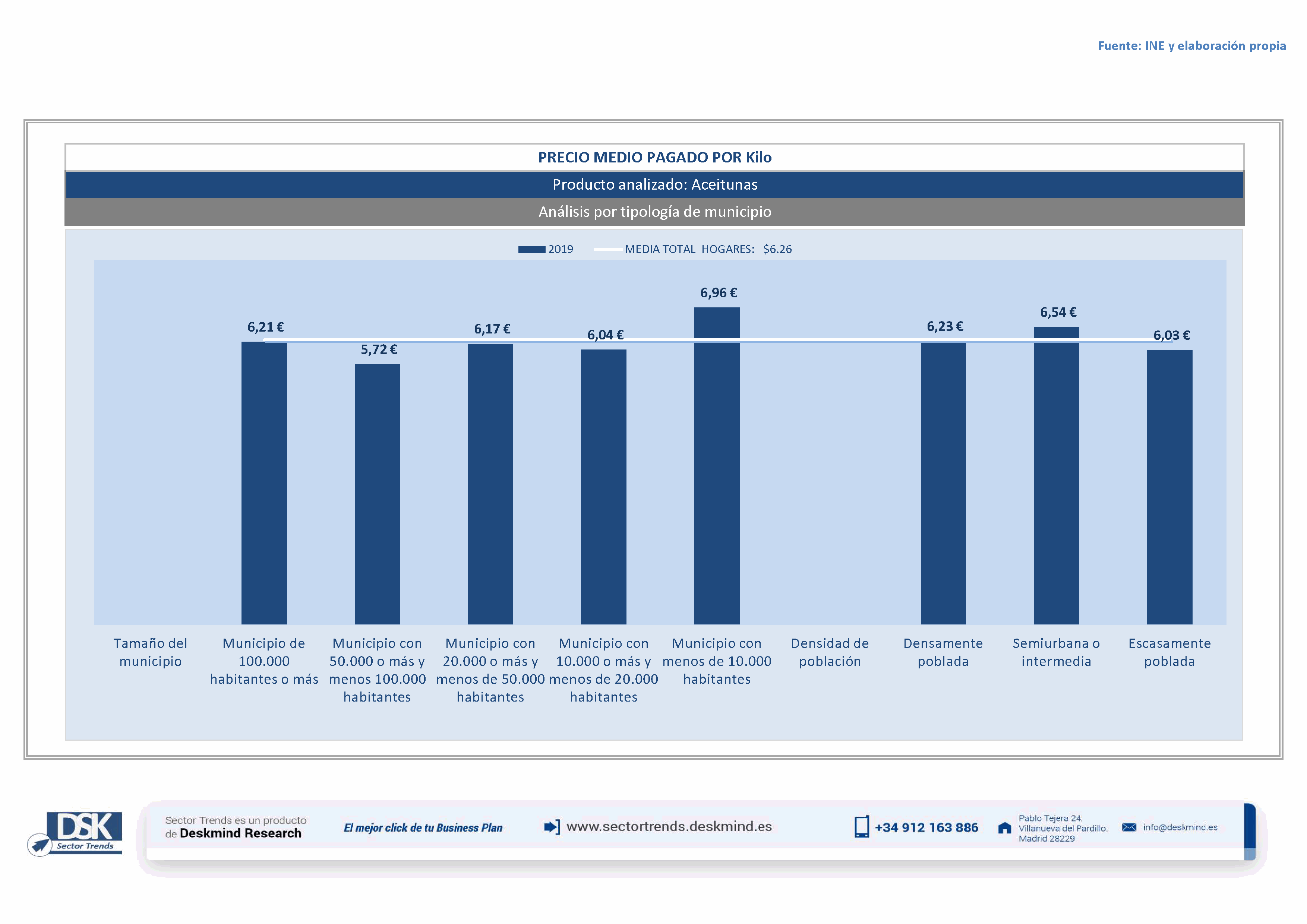Click the +34 912 163 886 phone number

(926, 828)
